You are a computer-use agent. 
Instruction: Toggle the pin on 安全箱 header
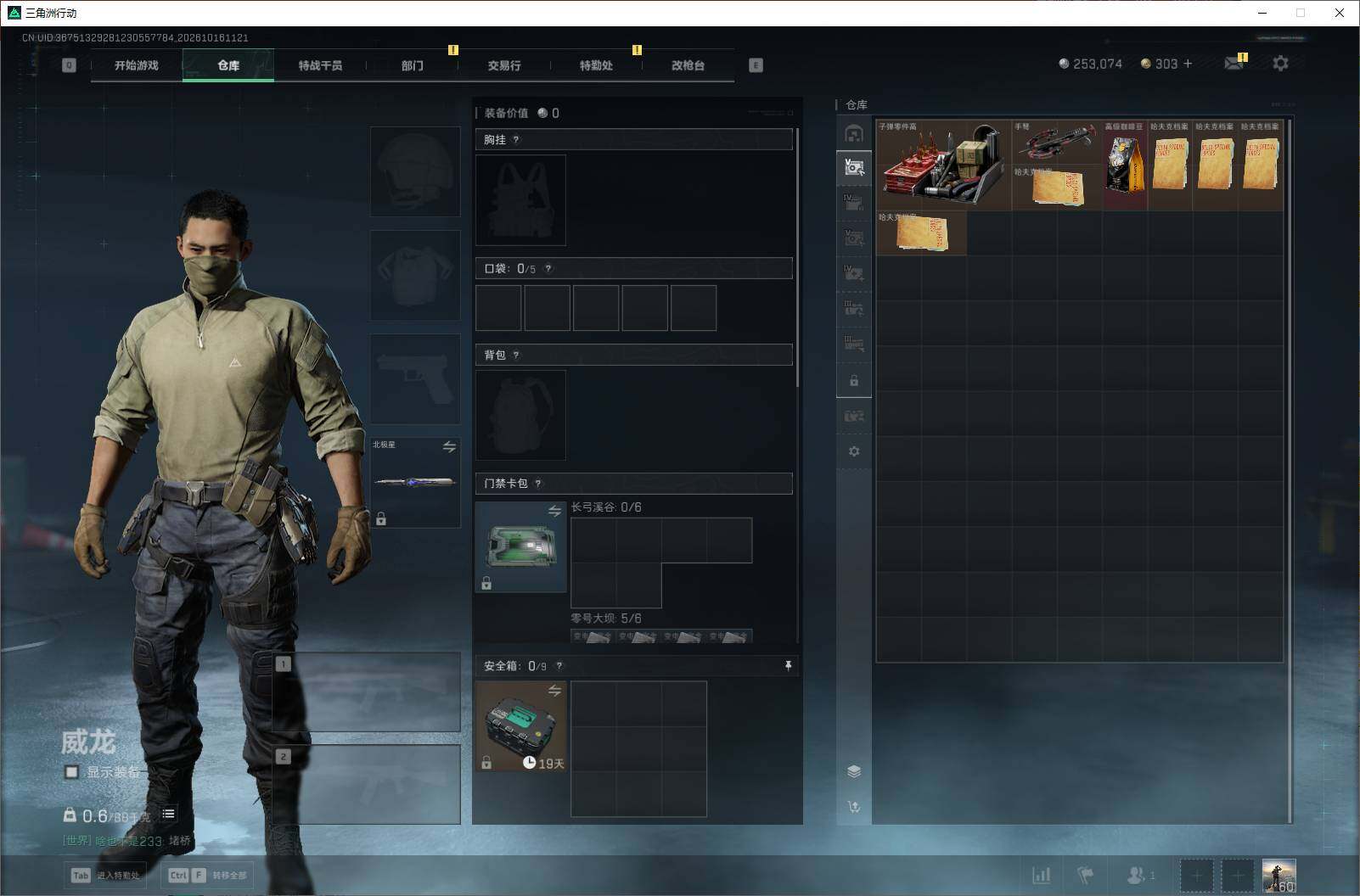pyautogui.click(x=788, y=666)
